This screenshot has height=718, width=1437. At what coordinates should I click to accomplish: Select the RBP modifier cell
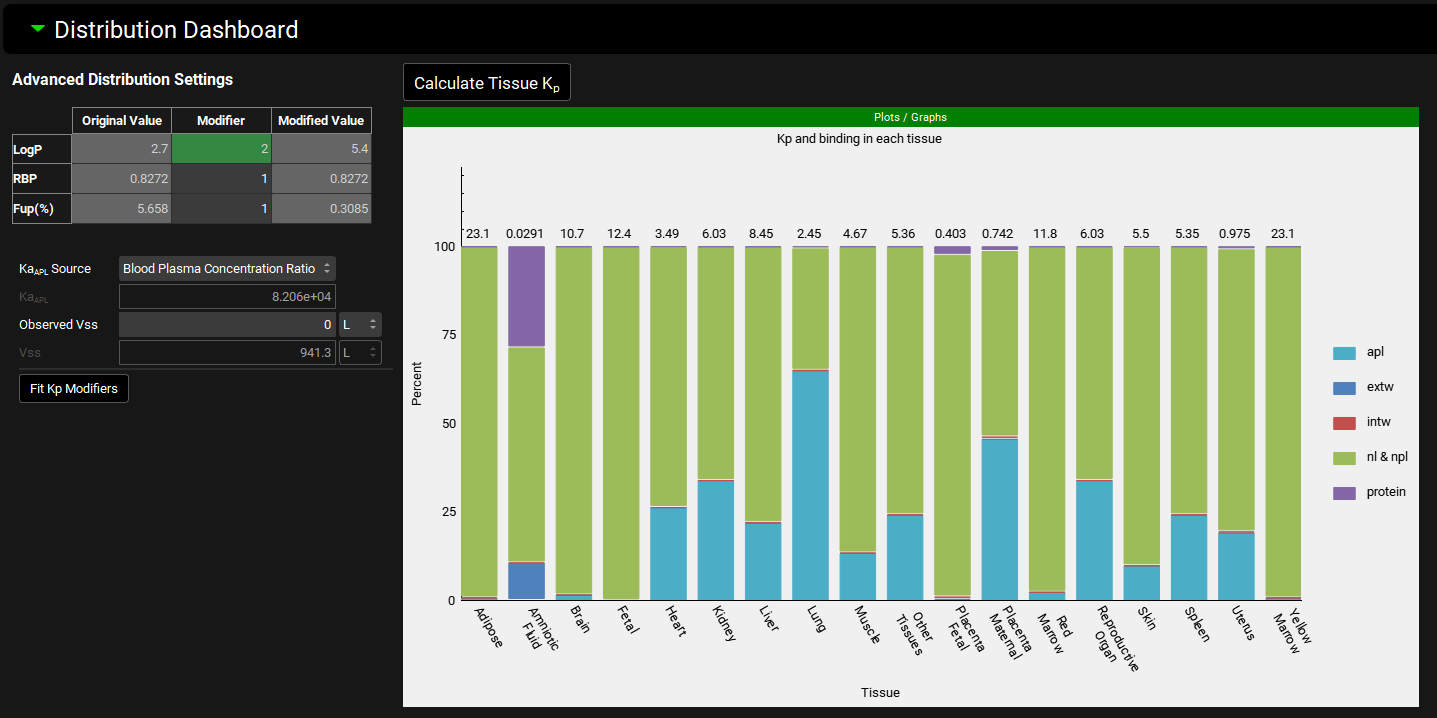[x=221, y=179]
